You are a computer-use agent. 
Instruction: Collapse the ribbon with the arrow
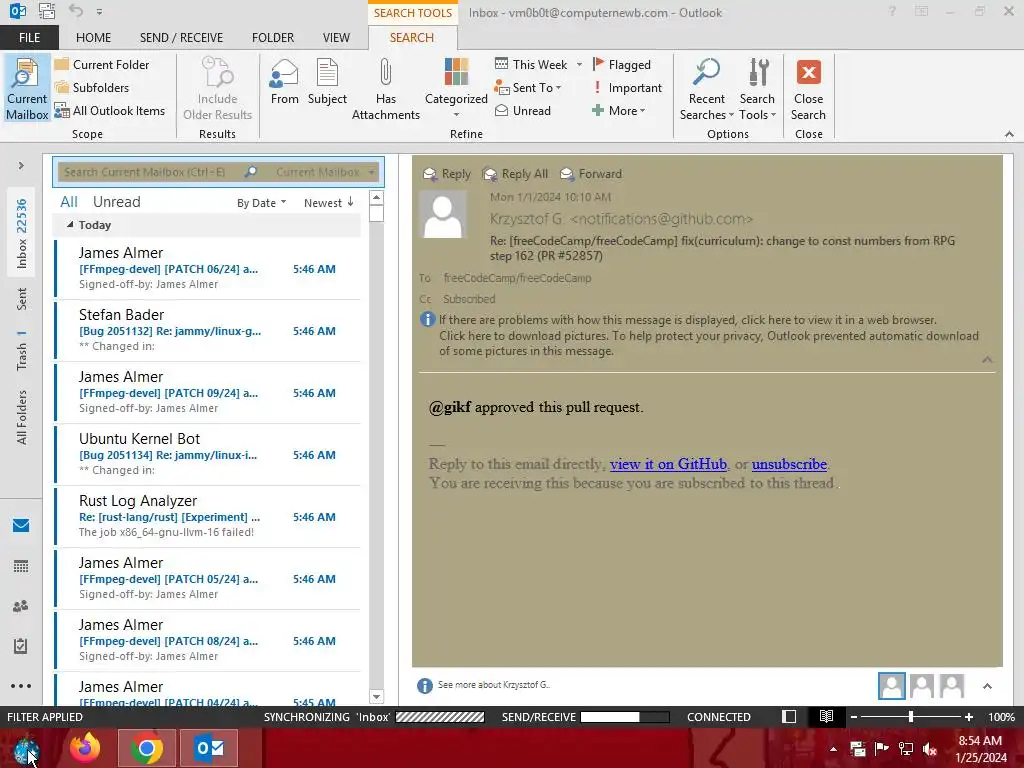point(1009,134)
